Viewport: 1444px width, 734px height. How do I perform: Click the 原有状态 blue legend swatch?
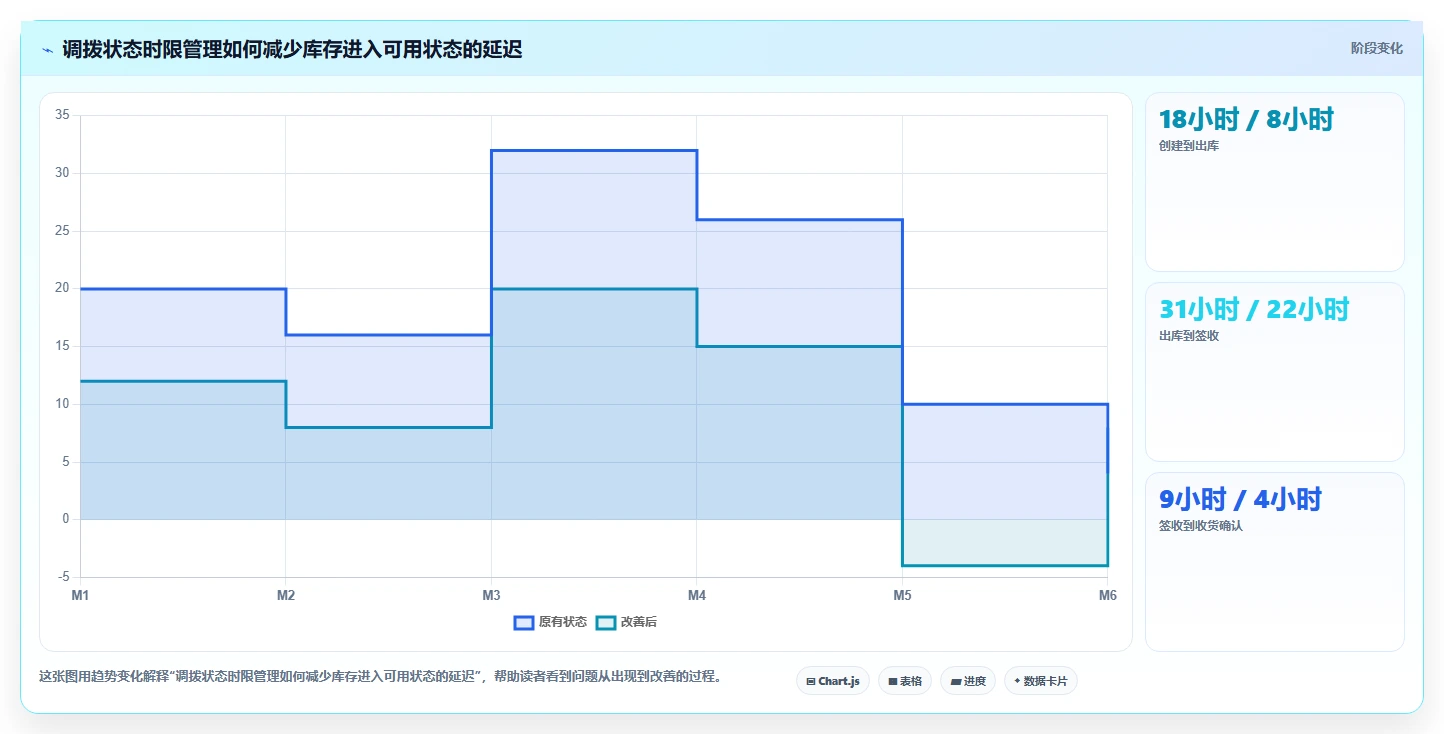(x=524, y=622)
